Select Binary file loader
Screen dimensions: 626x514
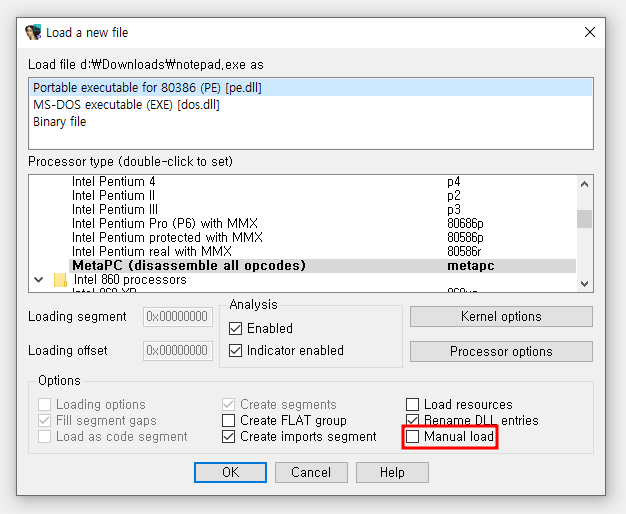(311, 121)
